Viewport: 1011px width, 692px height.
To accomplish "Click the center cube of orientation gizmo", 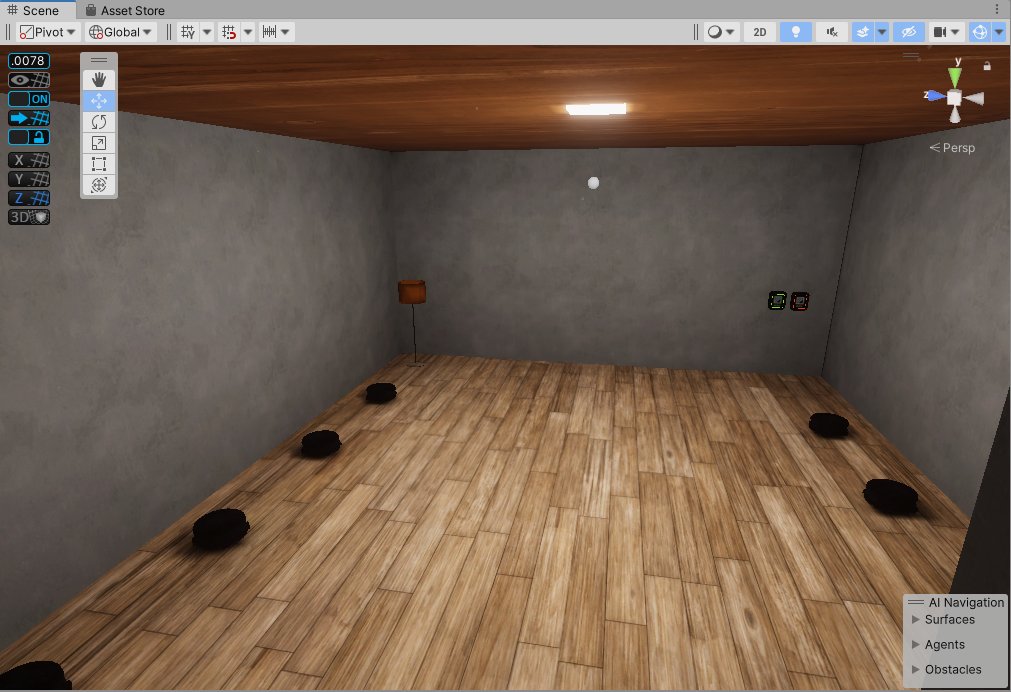I will tap(954, 97).
